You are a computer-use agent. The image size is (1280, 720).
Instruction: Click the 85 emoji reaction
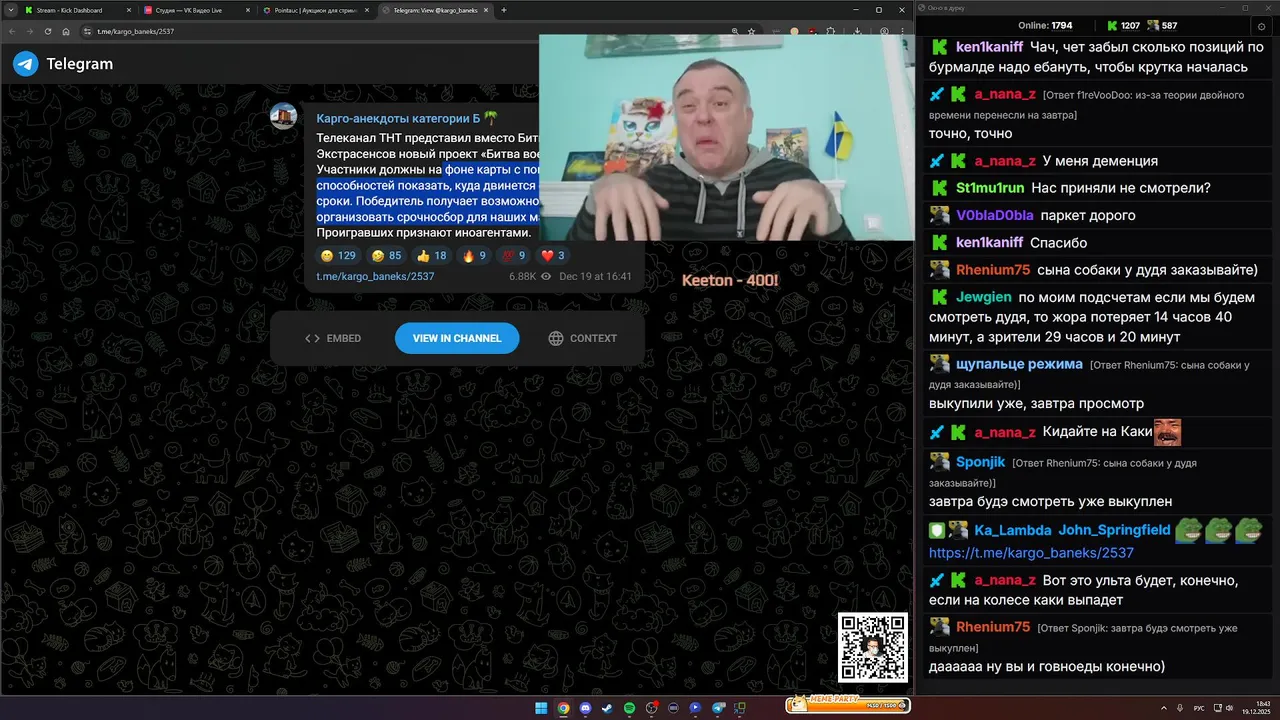click(x=386, y=256)
